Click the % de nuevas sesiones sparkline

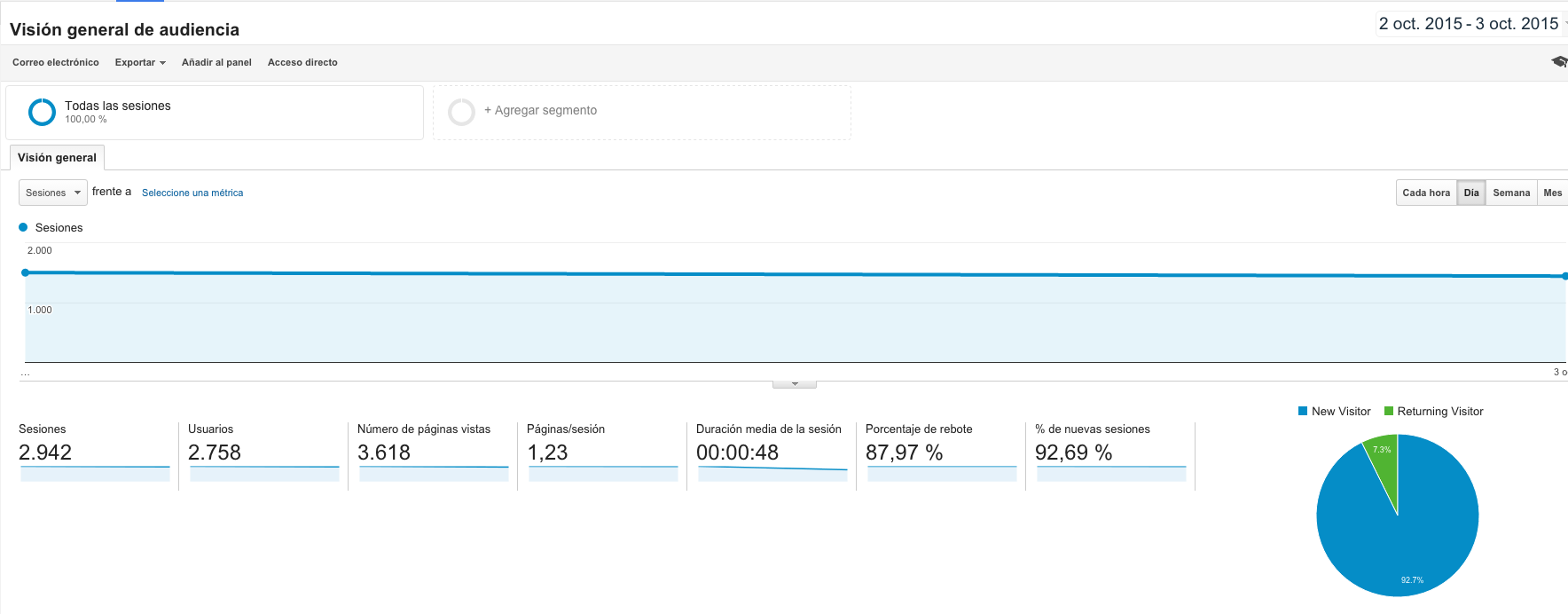(1111, 474)
